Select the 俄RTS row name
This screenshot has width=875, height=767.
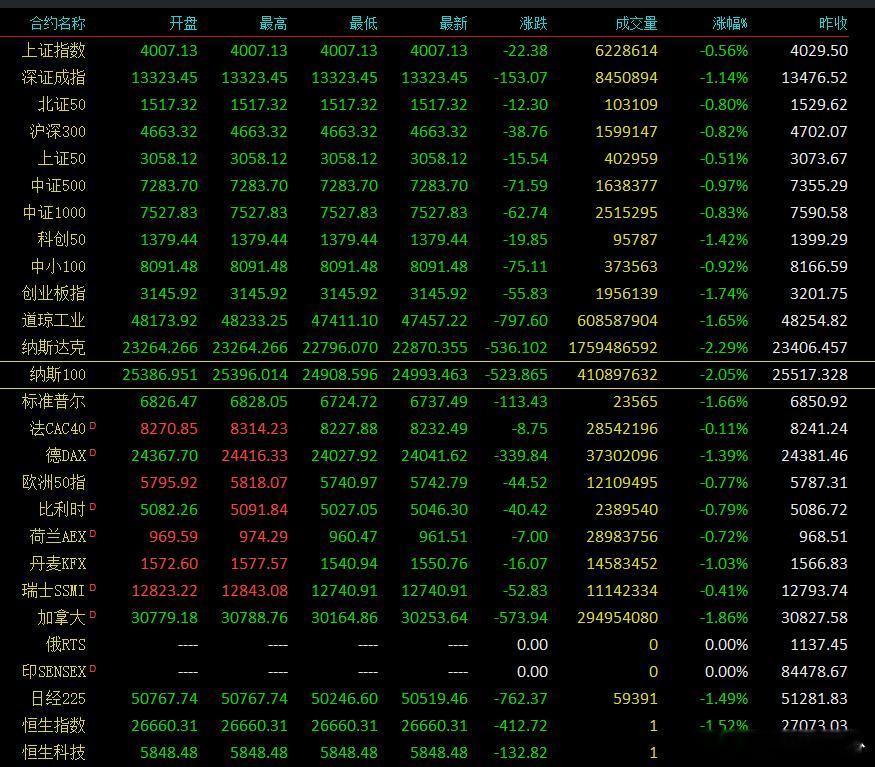pyautogui.click(x=66, y=645)
